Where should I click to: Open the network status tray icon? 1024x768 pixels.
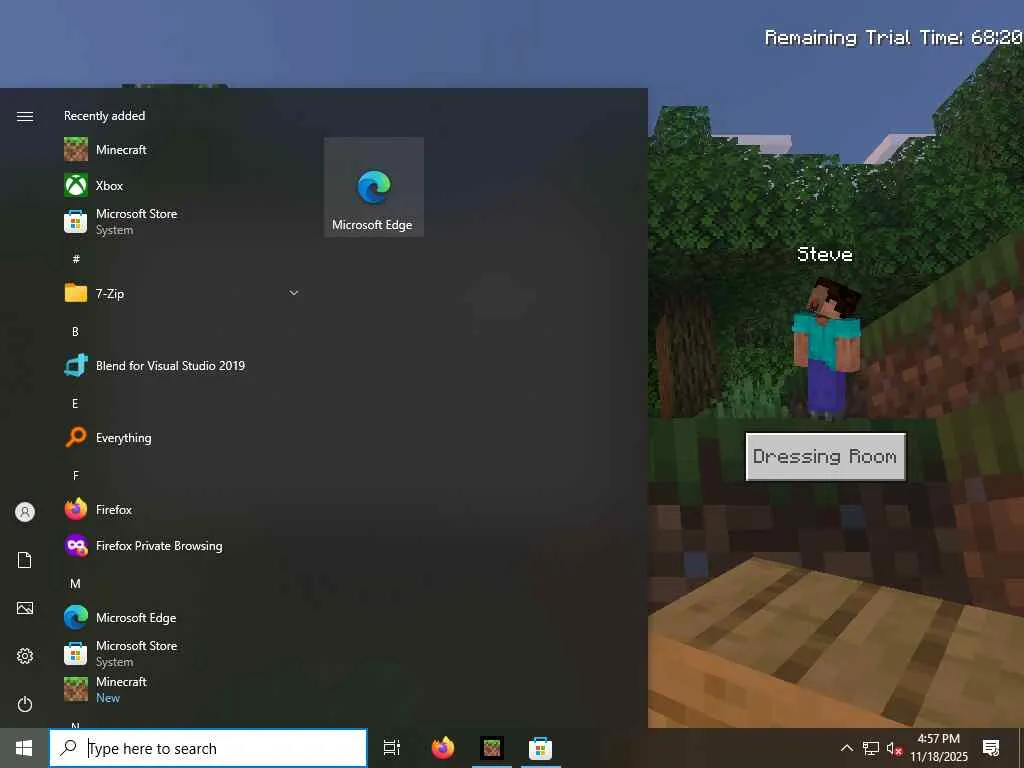[x=871, y=748]
